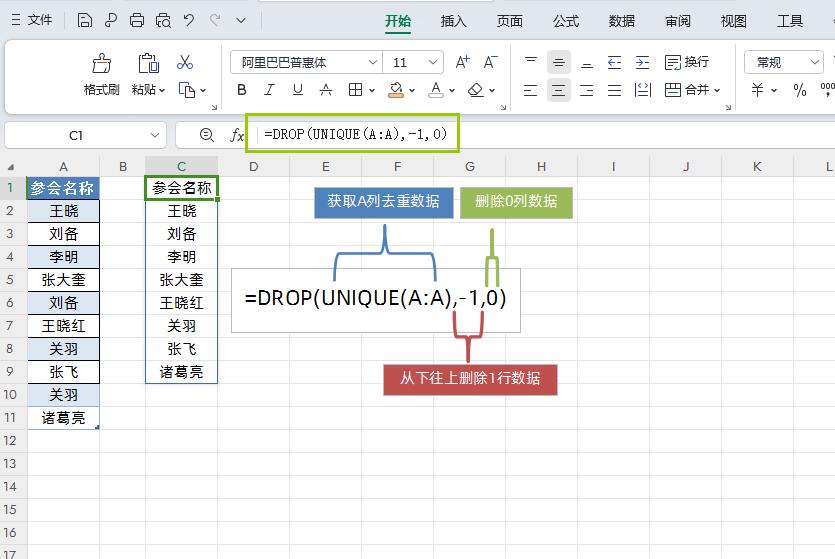835x559 pixels.
Task: Open the font name dropdown
Action: click(x=373, y=62)
